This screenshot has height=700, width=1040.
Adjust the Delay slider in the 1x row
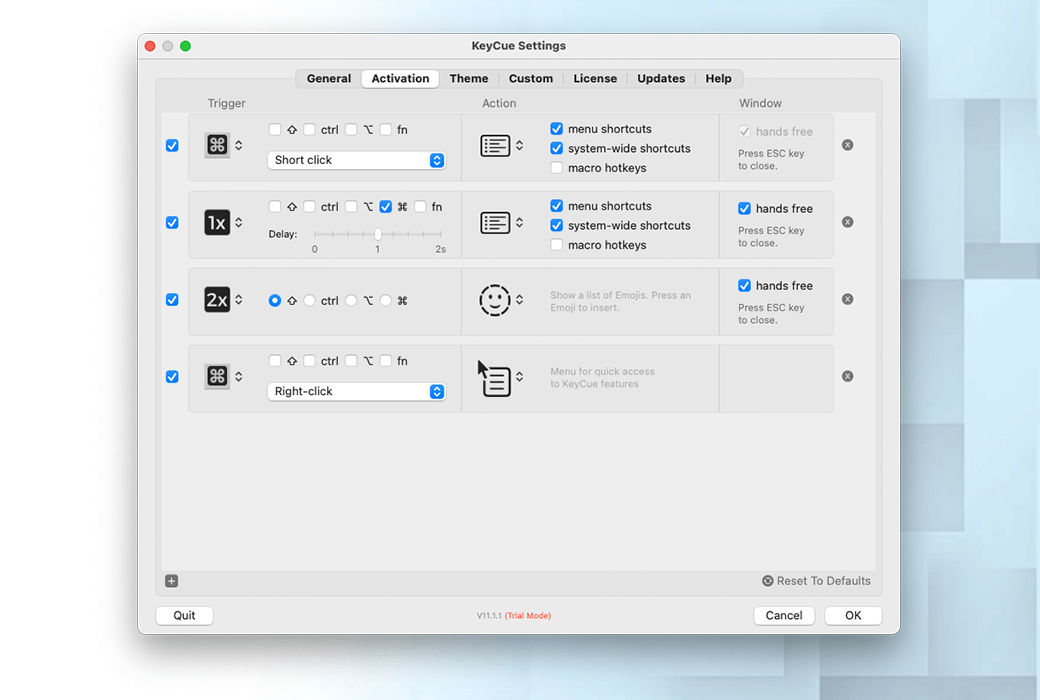click(x=377, y=232)
